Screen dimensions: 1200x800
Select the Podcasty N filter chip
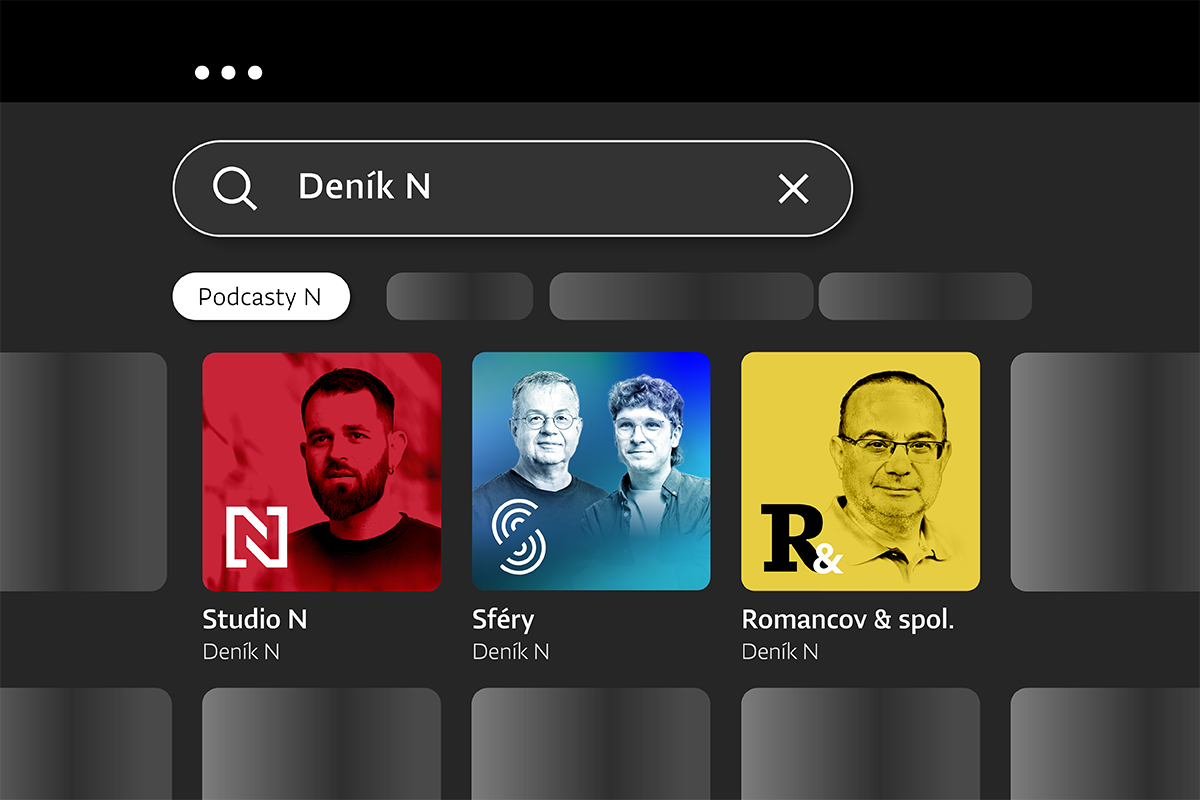tap(260, 297)
